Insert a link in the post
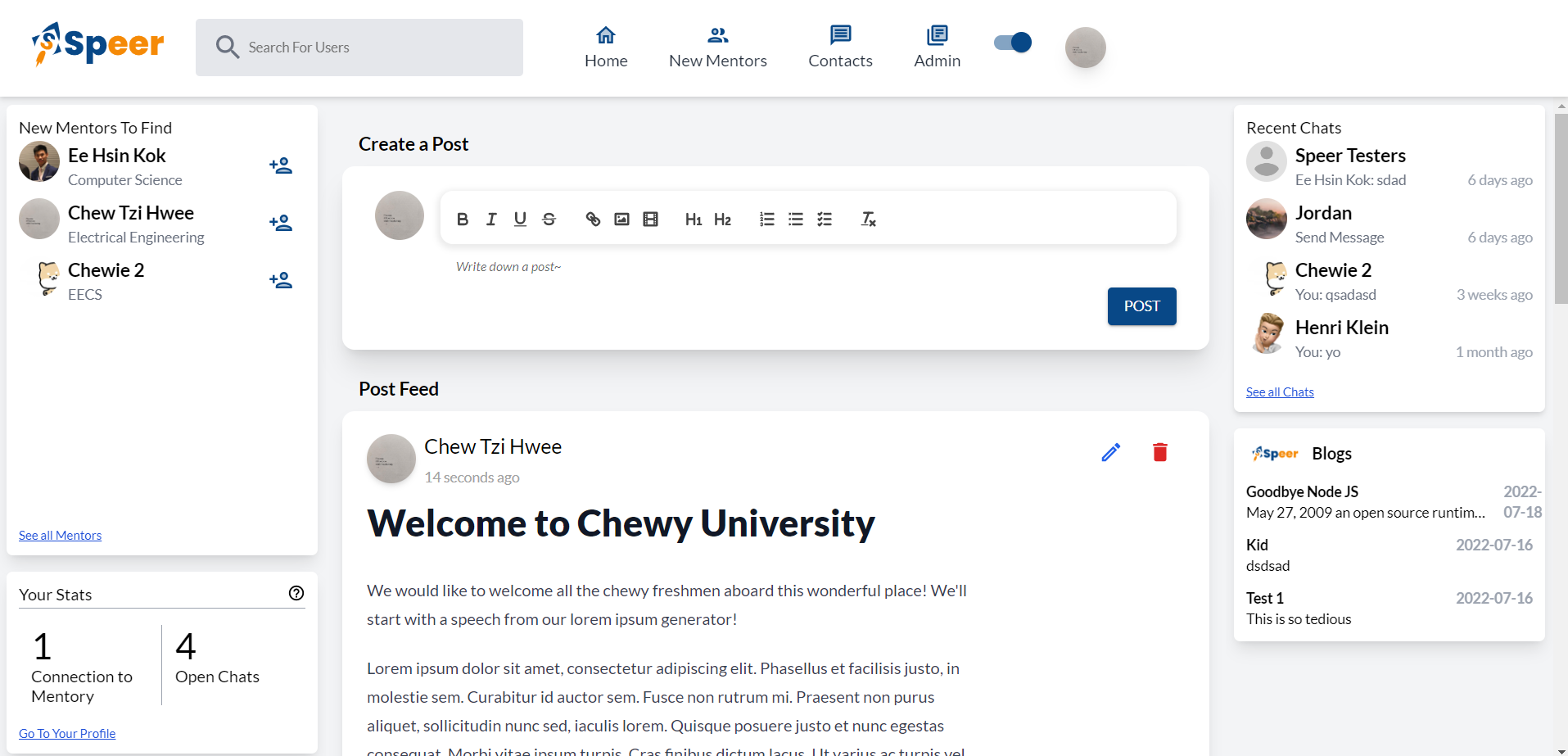This screenshot has width=1568, height=756. click(593, 219)
